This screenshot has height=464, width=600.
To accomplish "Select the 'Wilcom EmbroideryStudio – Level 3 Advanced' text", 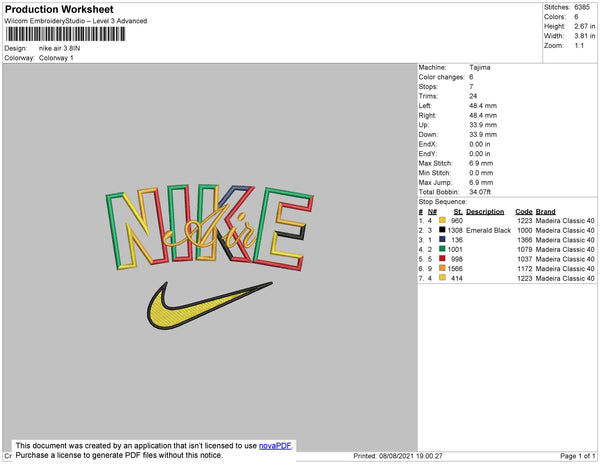I will point(76,21).
